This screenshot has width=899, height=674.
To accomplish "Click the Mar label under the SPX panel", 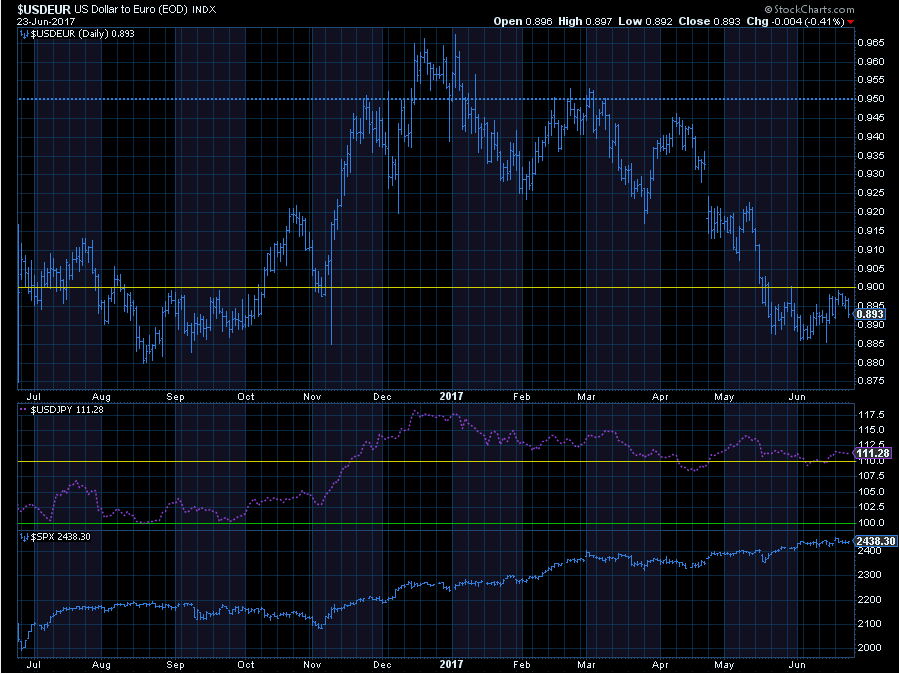I will point(587,665).
